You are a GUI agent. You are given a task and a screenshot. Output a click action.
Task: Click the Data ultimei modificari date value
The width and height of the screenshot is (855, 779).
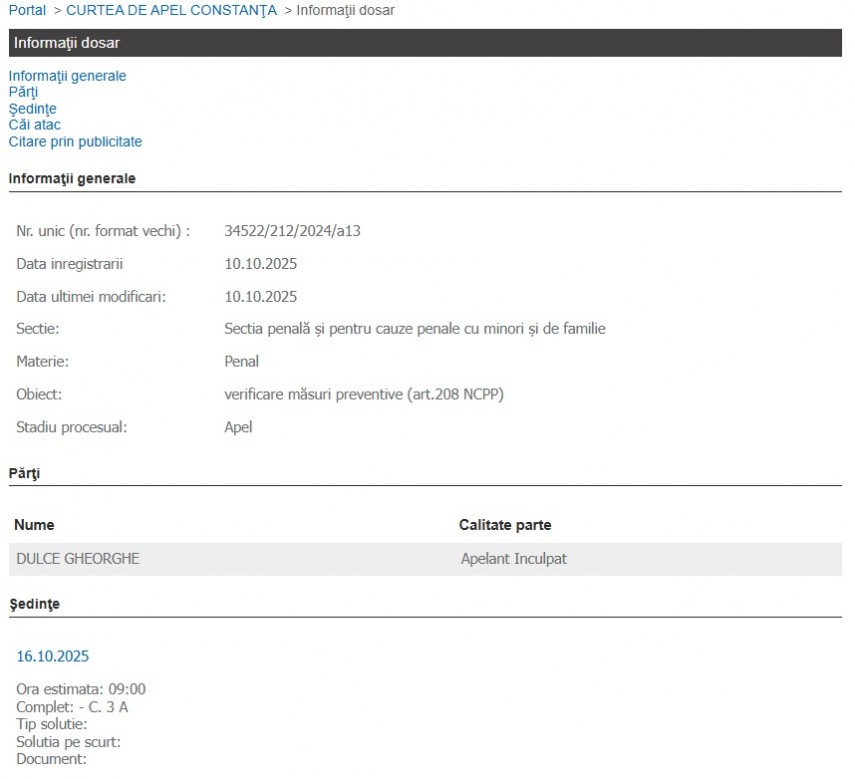[260, 297]
